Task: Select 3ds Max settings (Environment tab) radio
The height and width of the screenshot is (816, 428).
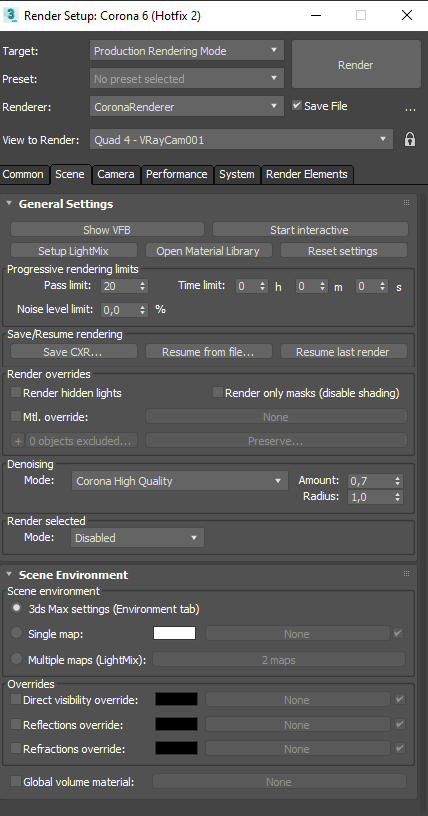Action: pos(17,608)
